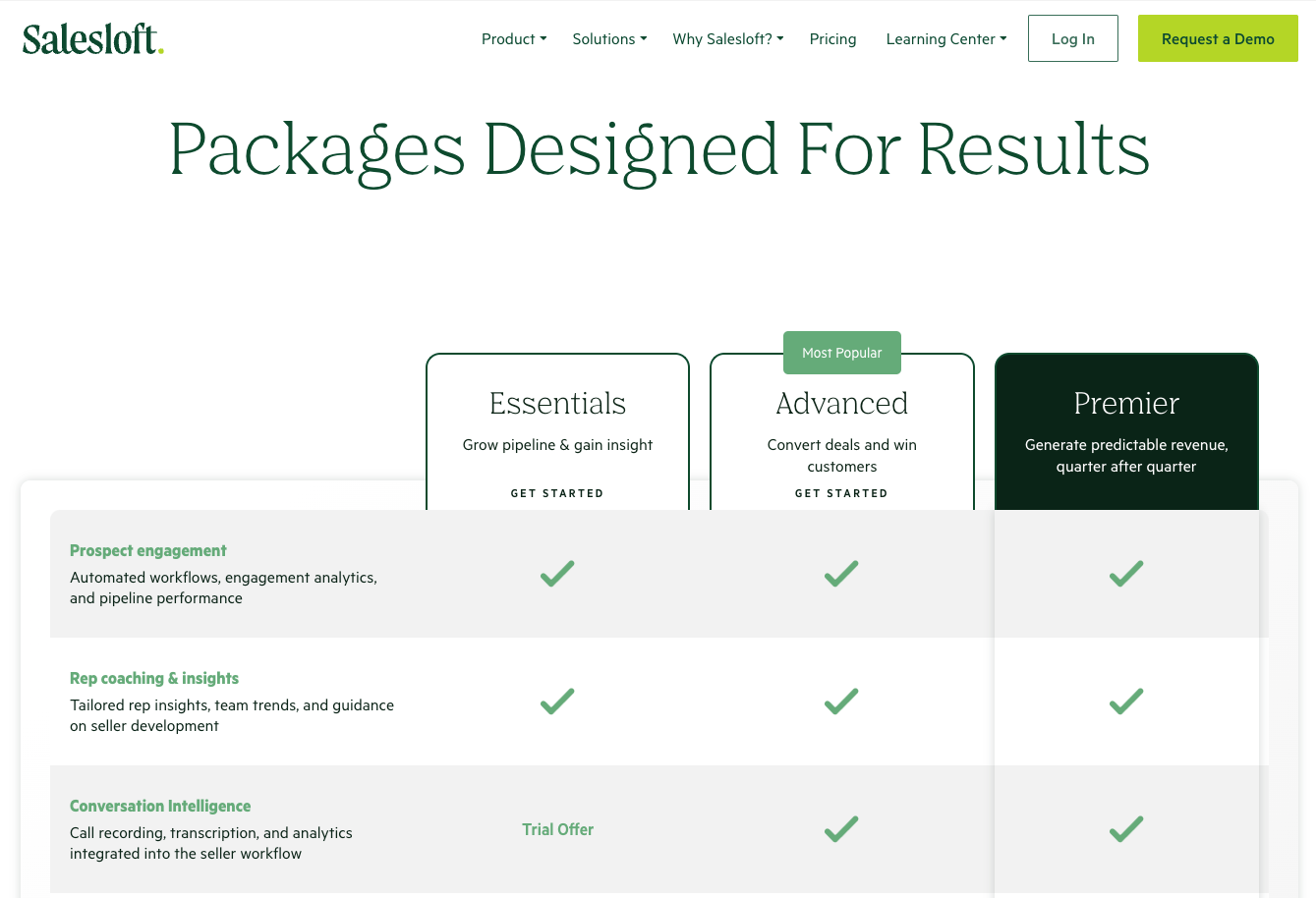Select the Premier package card

[x=1126, y=432]
